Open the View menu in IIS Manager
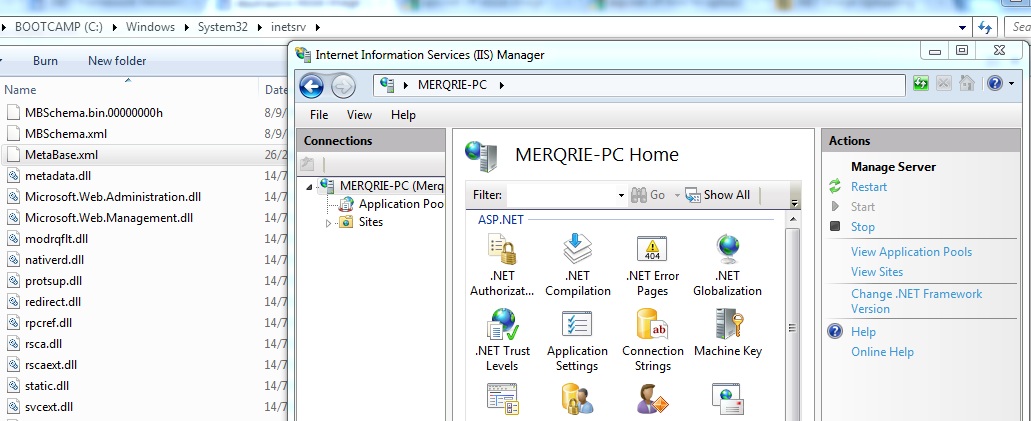The image size is (1031, 421). tap(359, 114)
